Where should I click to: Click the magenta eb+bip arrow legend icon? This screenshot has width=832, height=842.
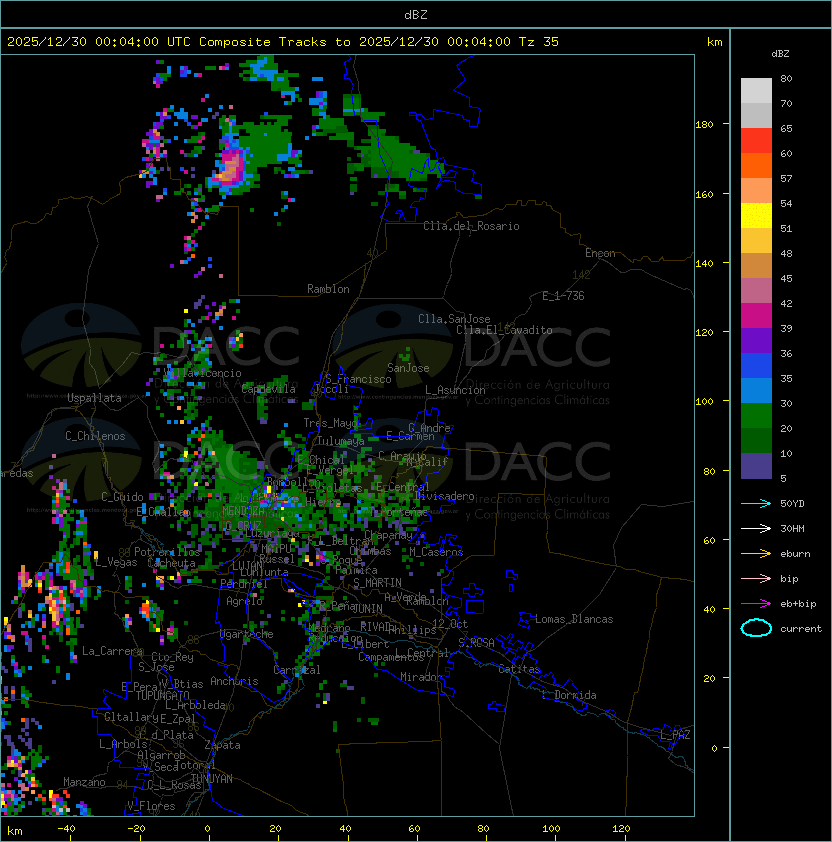[756, 604]
